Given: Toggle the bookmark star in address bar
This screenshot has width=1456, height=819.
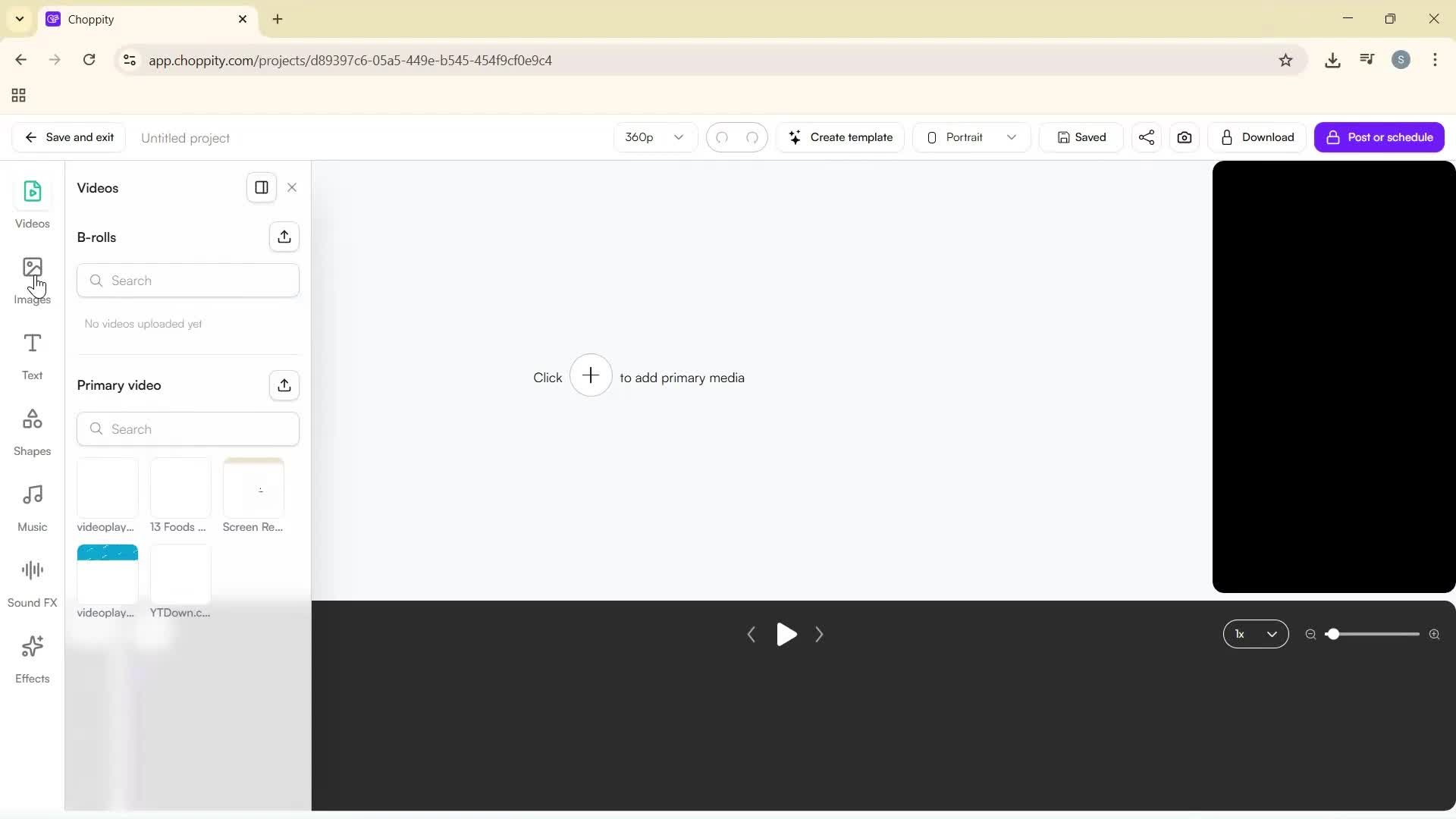Looking at the screenshot, I should coord(1286,60).
